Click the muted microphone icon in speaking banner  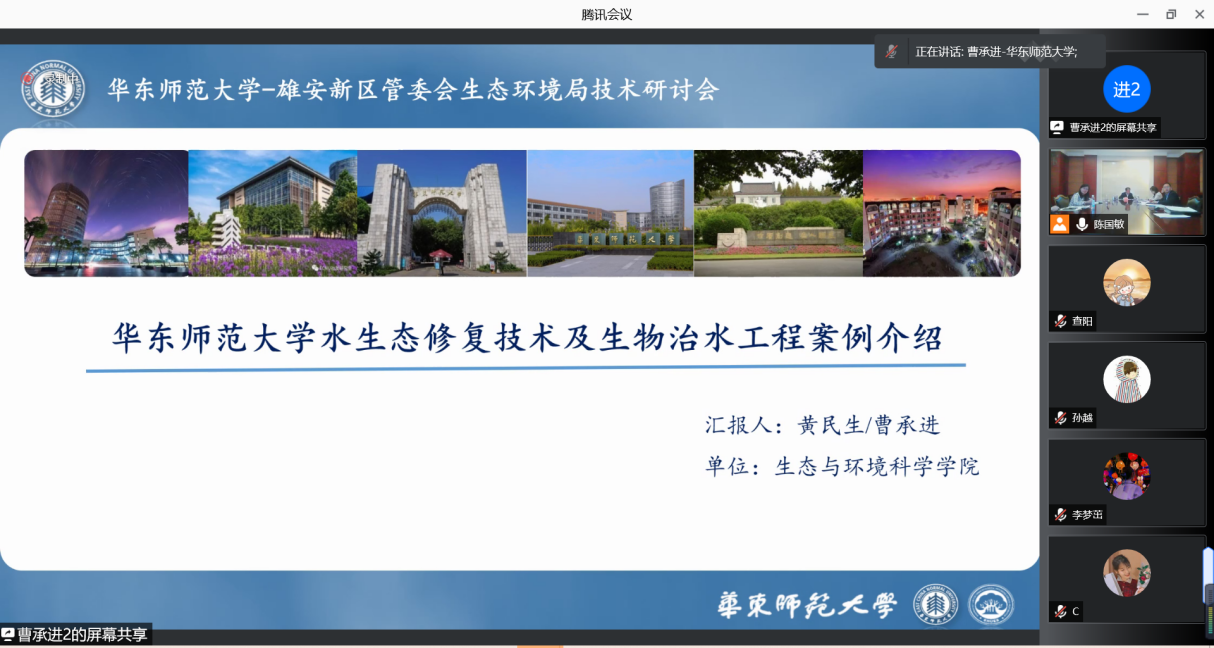[x=890, y=52]
